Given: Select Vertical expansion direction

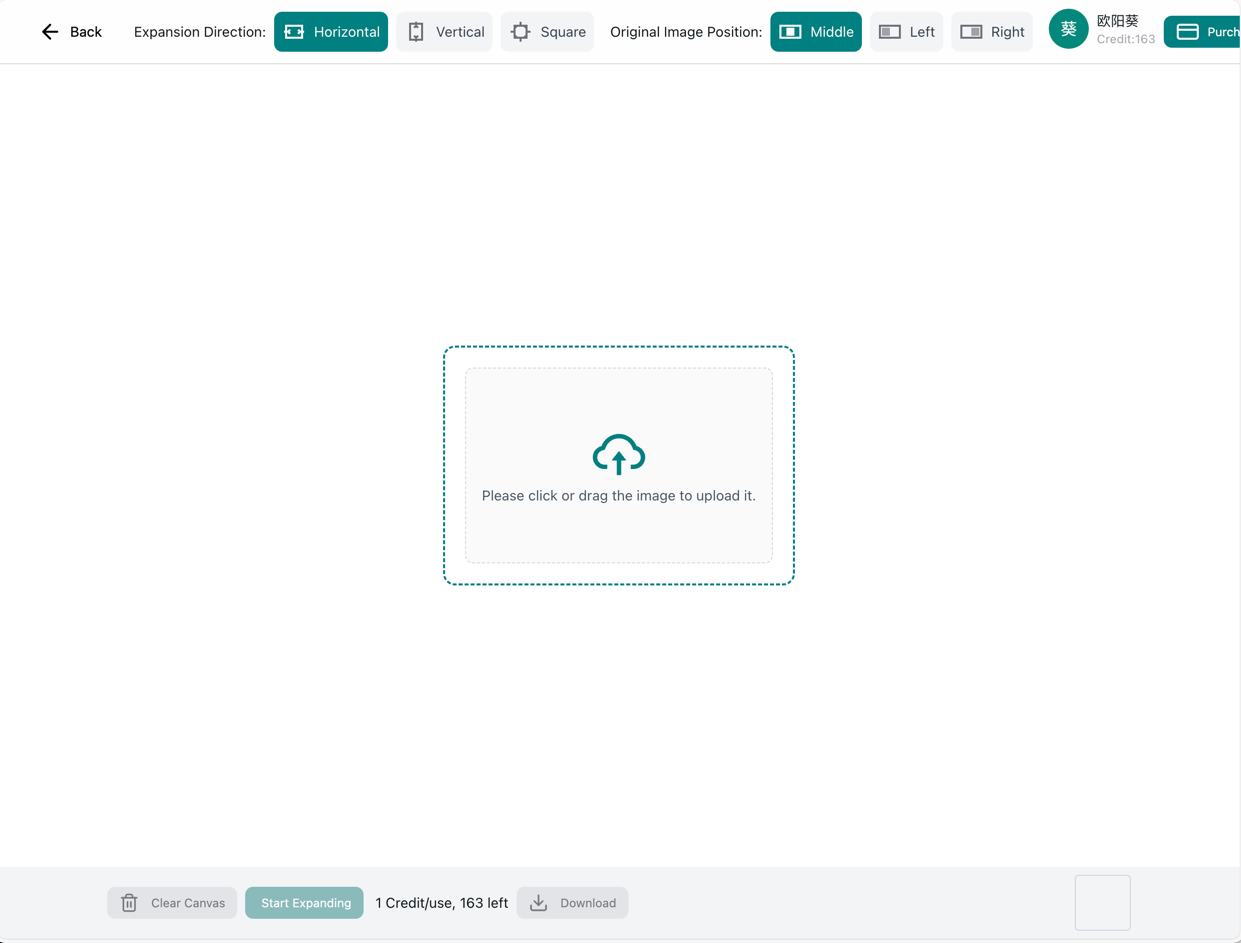Looking at the screenshot, I should point(445,32).
